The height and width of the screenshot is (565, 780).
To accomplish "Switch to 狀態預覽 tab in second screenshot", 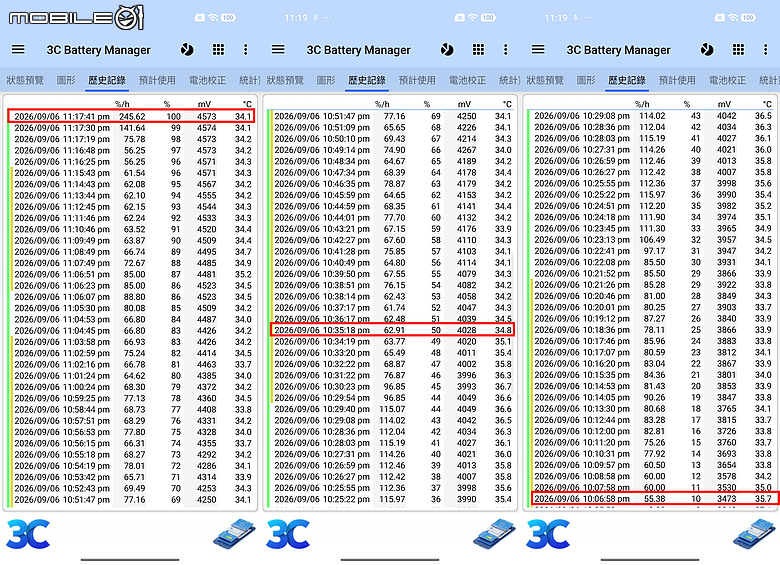I will 285,80.
